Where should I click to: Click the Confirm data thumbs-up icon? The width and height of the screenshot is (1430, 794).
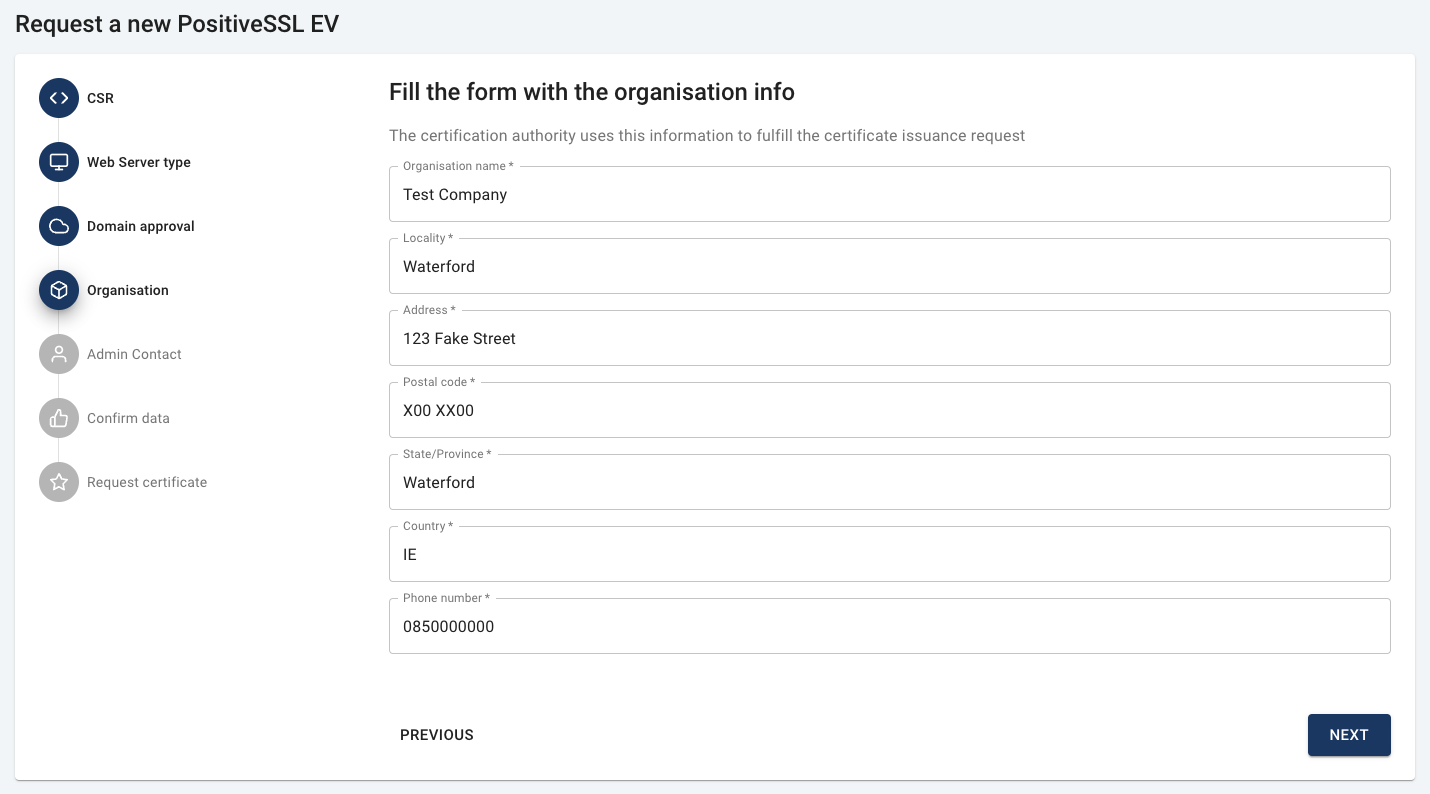tap(59, 418)
